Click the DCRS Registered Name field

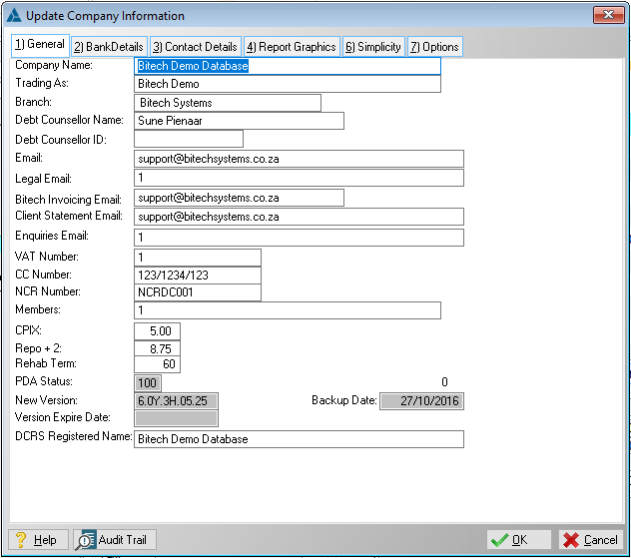(x=298, y=439)
